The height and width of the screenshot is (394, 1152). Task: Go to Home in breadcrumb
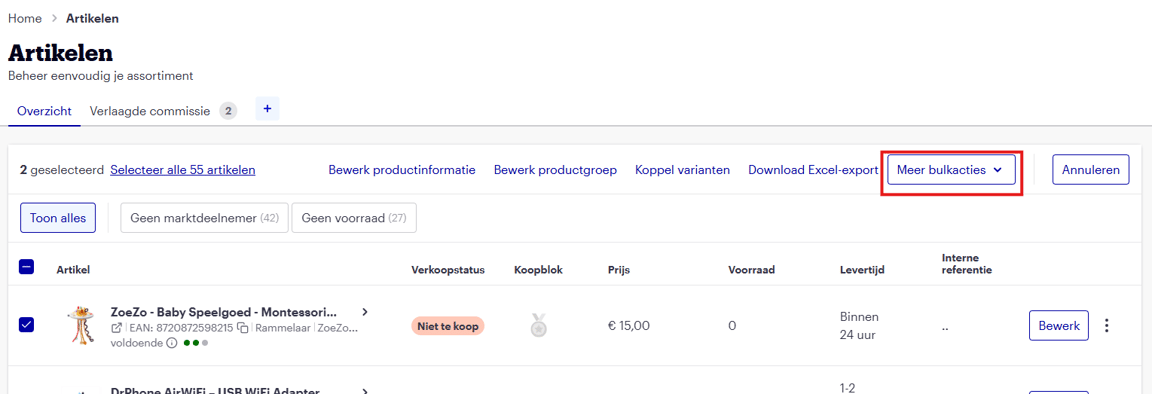24,18
